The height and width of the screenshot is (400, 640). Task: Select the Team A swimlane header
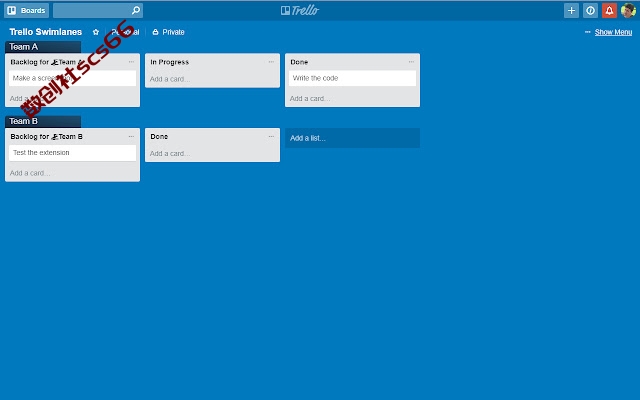(43, 47)
